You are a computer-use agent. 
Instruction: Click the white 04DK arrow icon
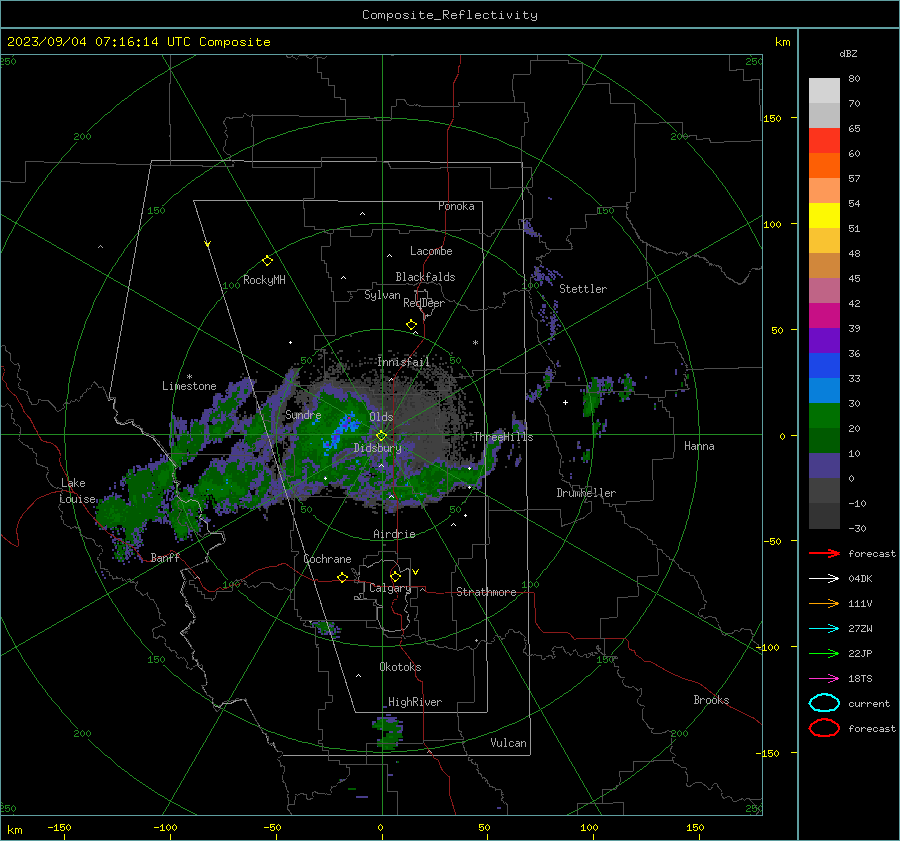(824, 579)
